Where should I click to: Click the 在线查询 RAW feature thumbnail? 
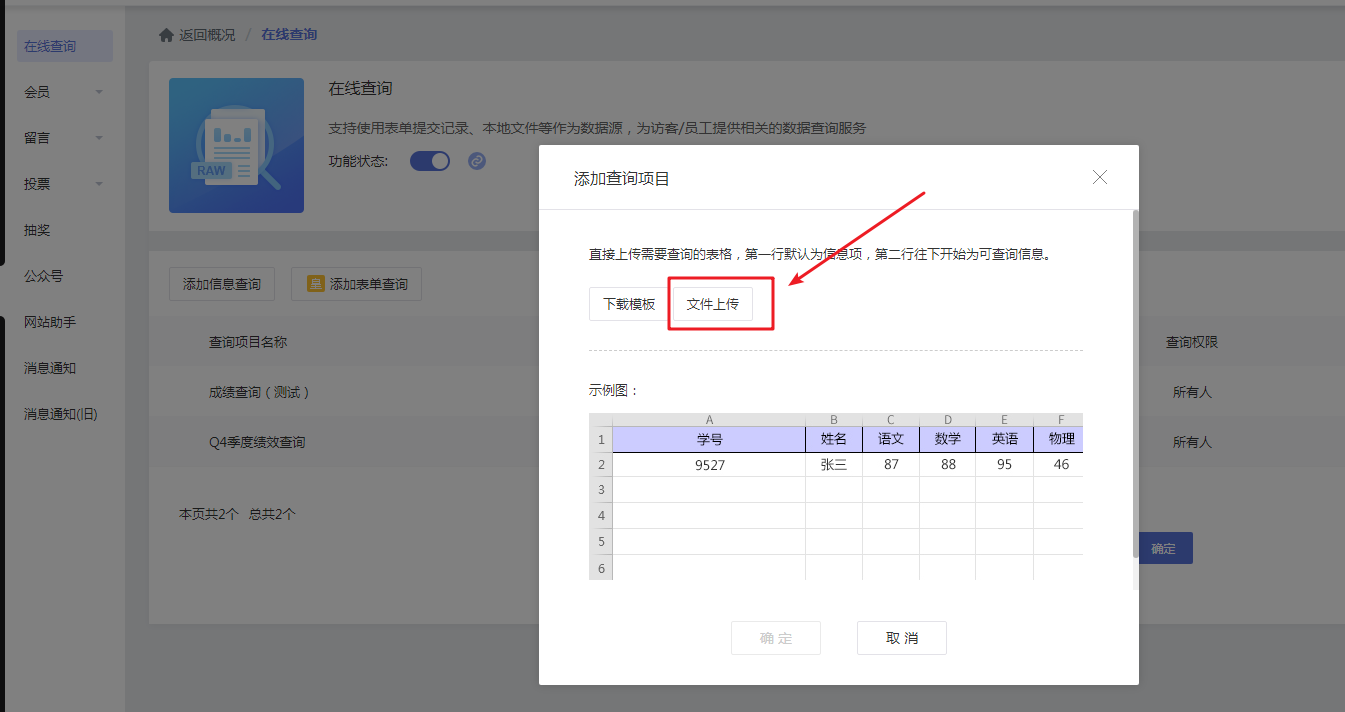click(x=236, y=145)
